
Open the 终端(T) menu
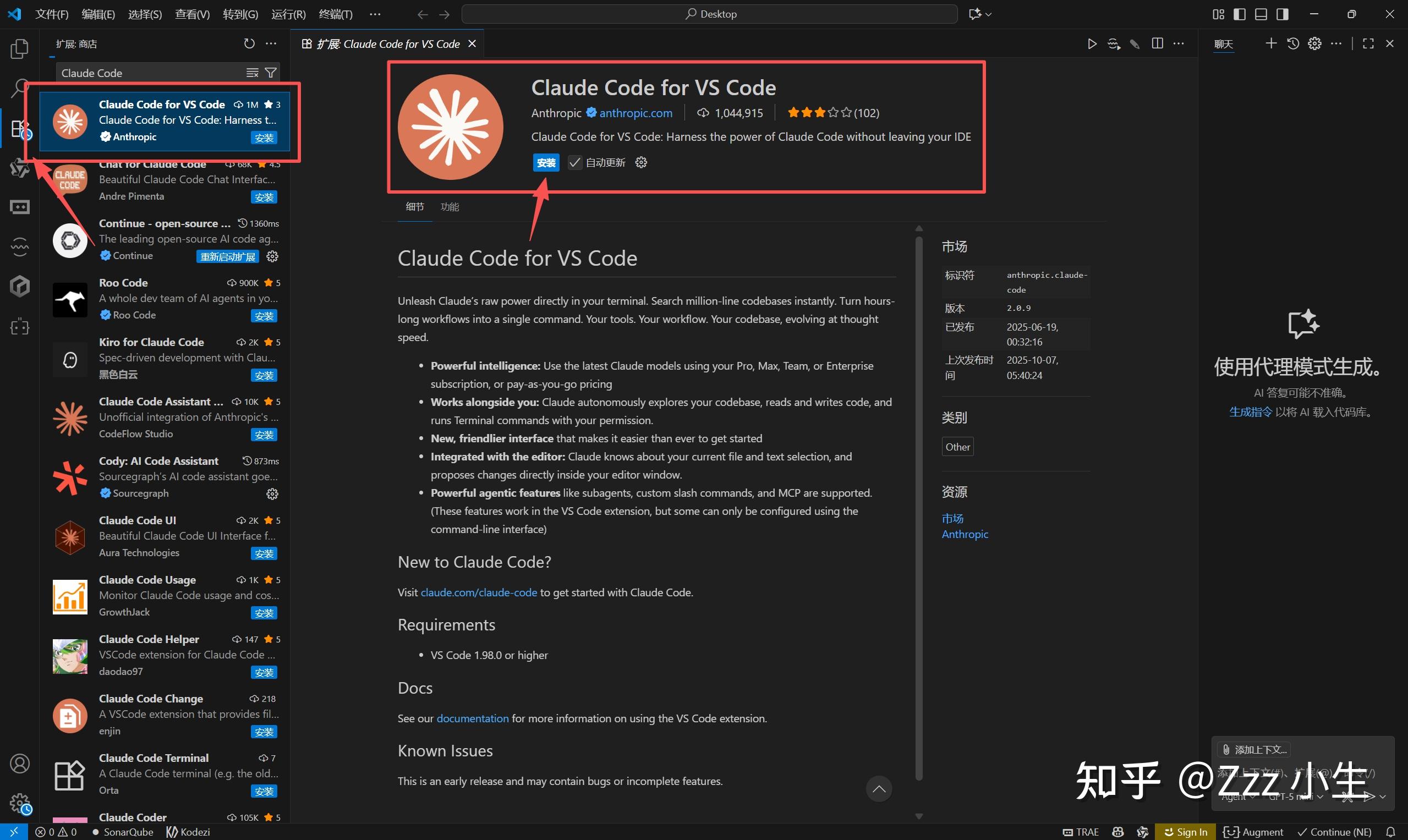click(x=335, y=14)
